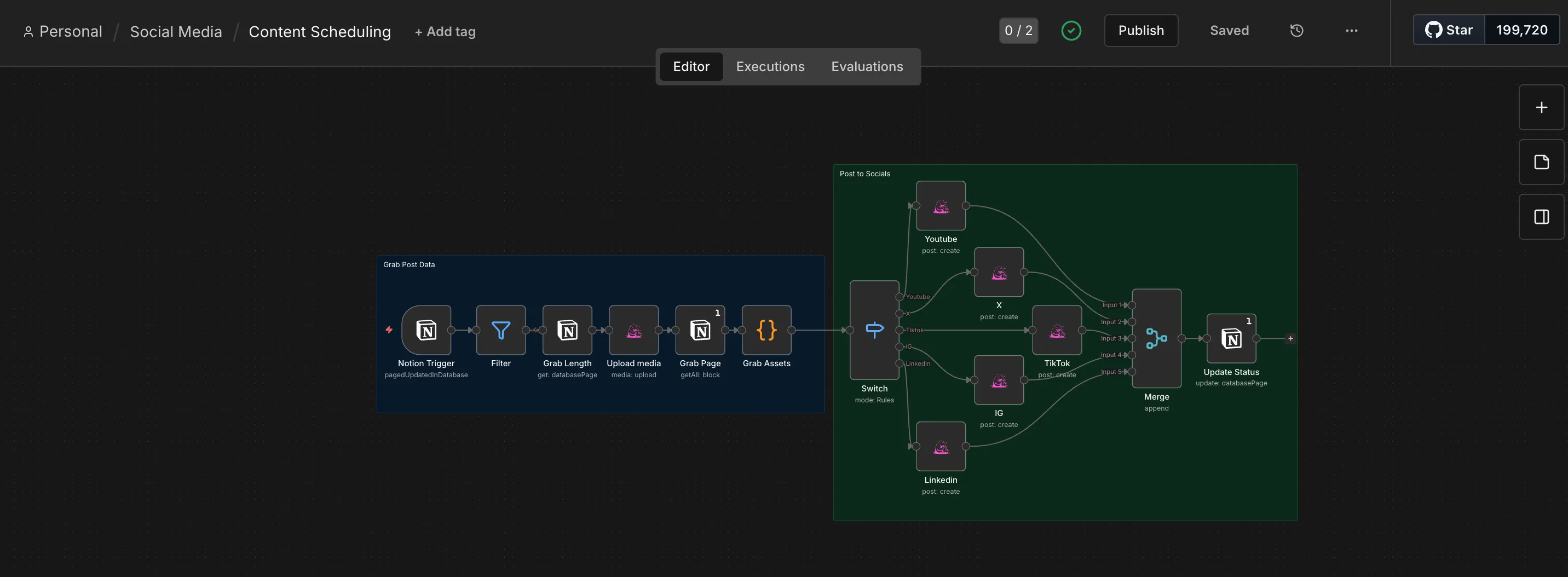Click the Linkedin output of the Switch node

pos(899,363)
